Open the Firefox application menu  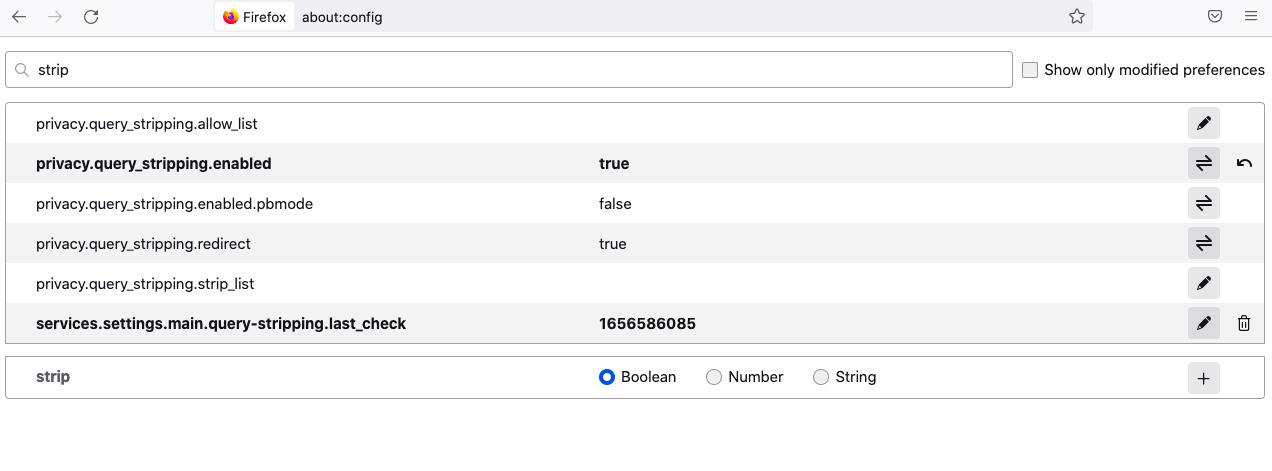(x=1251, y=16)
